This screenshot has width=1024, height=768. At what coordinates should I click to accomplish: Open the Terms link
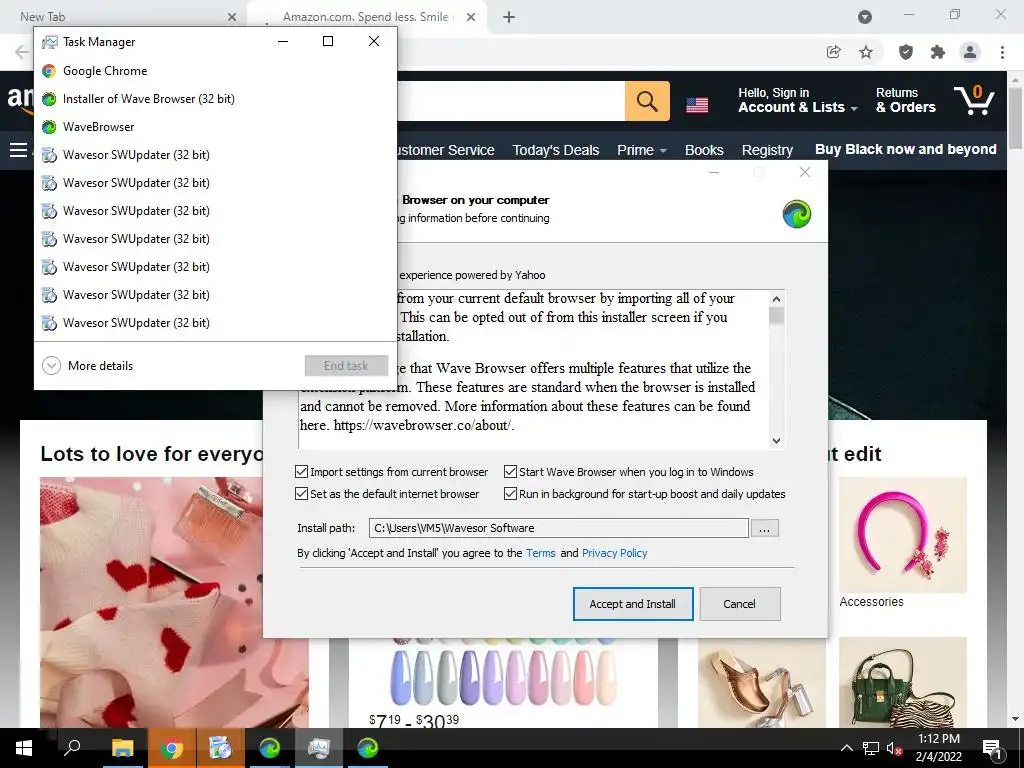coord(541,553)
